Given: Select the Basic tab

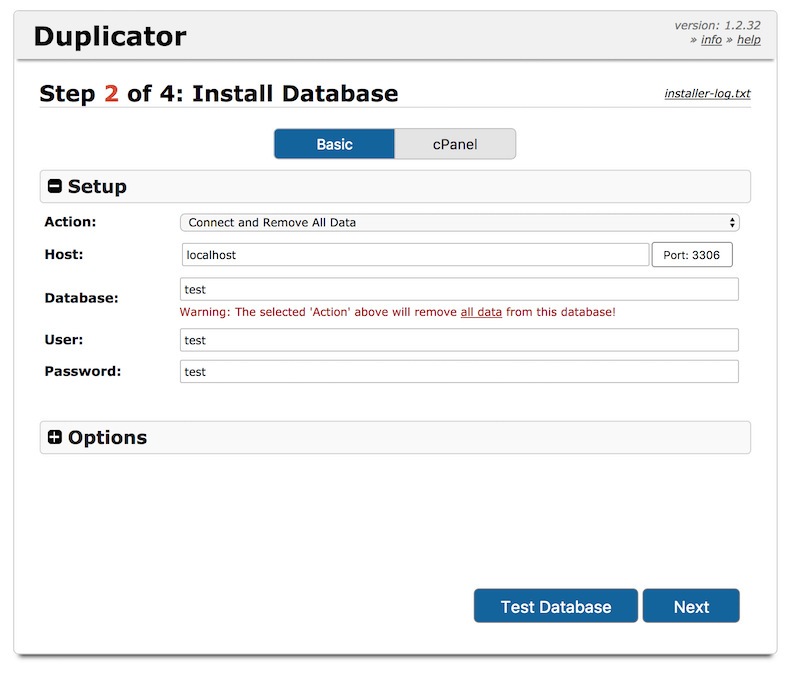Looking at the screenshot, I should (334, 144).
